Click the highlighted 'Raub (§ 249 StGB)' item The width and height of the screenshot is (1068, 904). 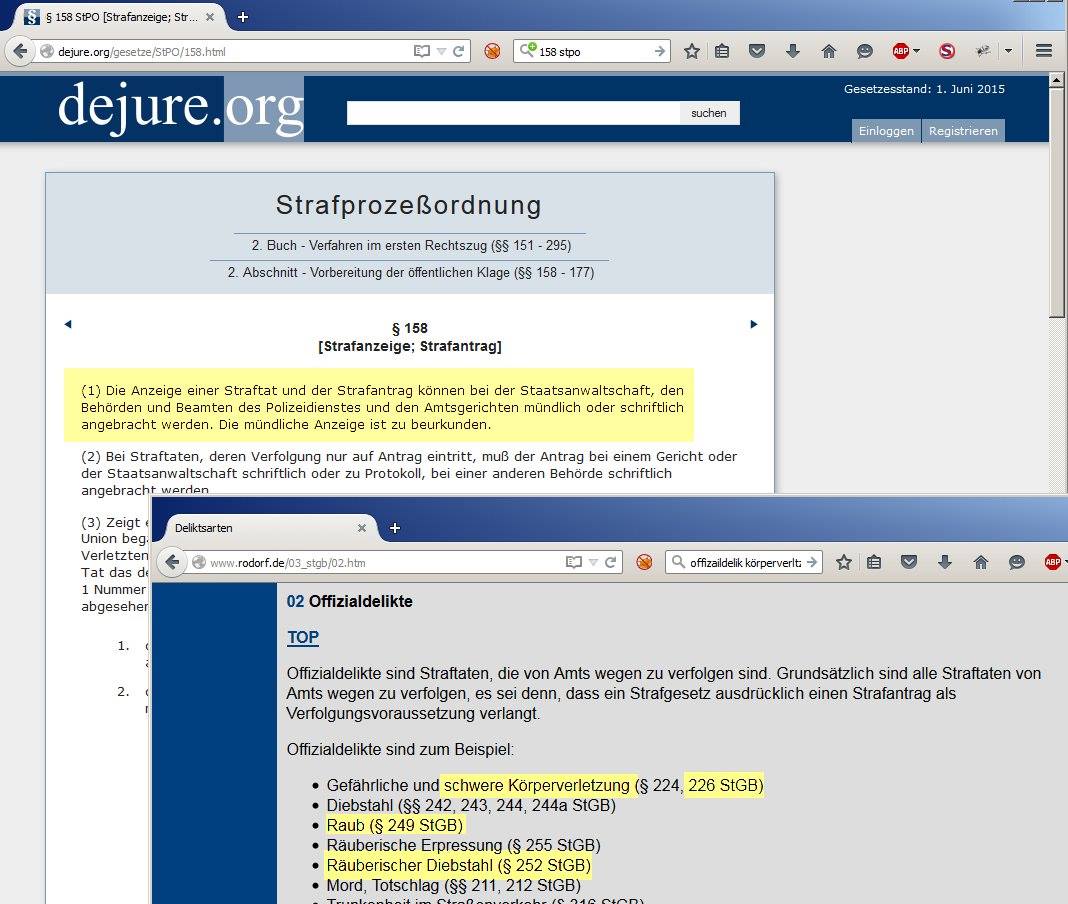pyautogui.click(x=394, y=826)
